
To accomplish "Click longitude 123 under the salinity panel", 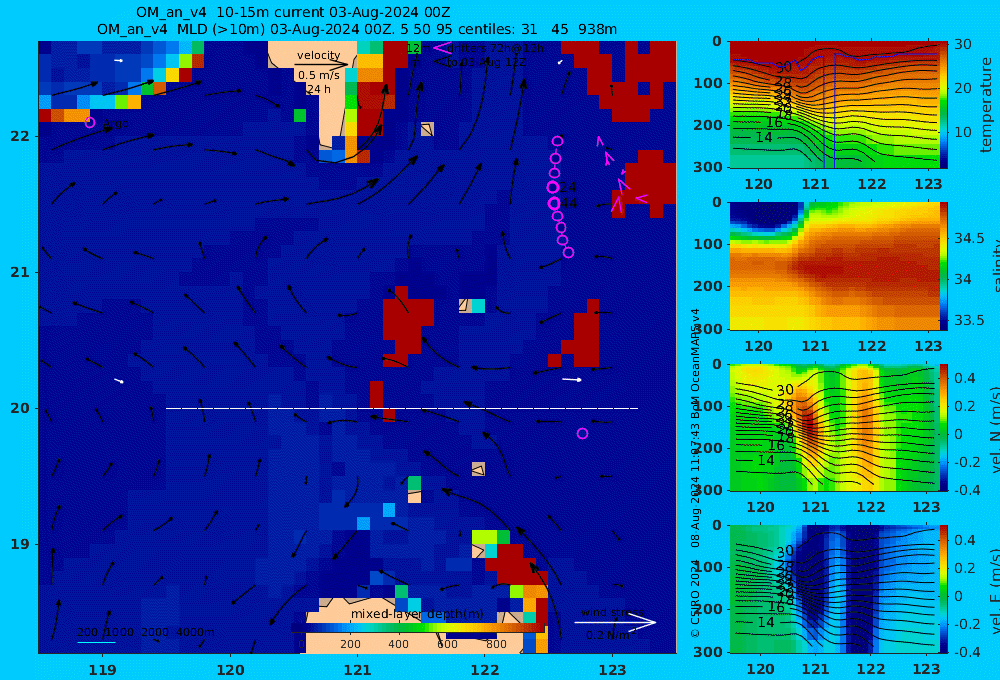I will 928,346.
